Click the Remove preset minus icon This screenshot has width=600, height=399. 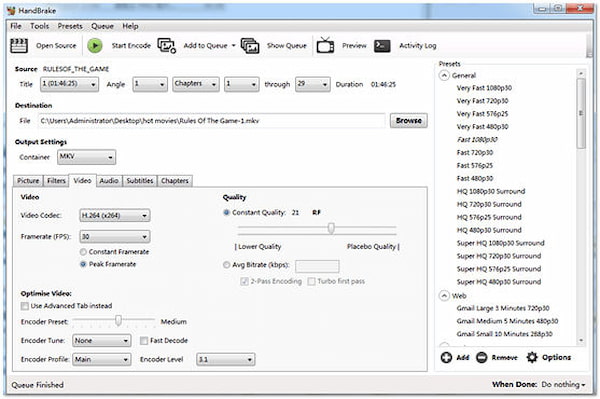pos(481,357)
